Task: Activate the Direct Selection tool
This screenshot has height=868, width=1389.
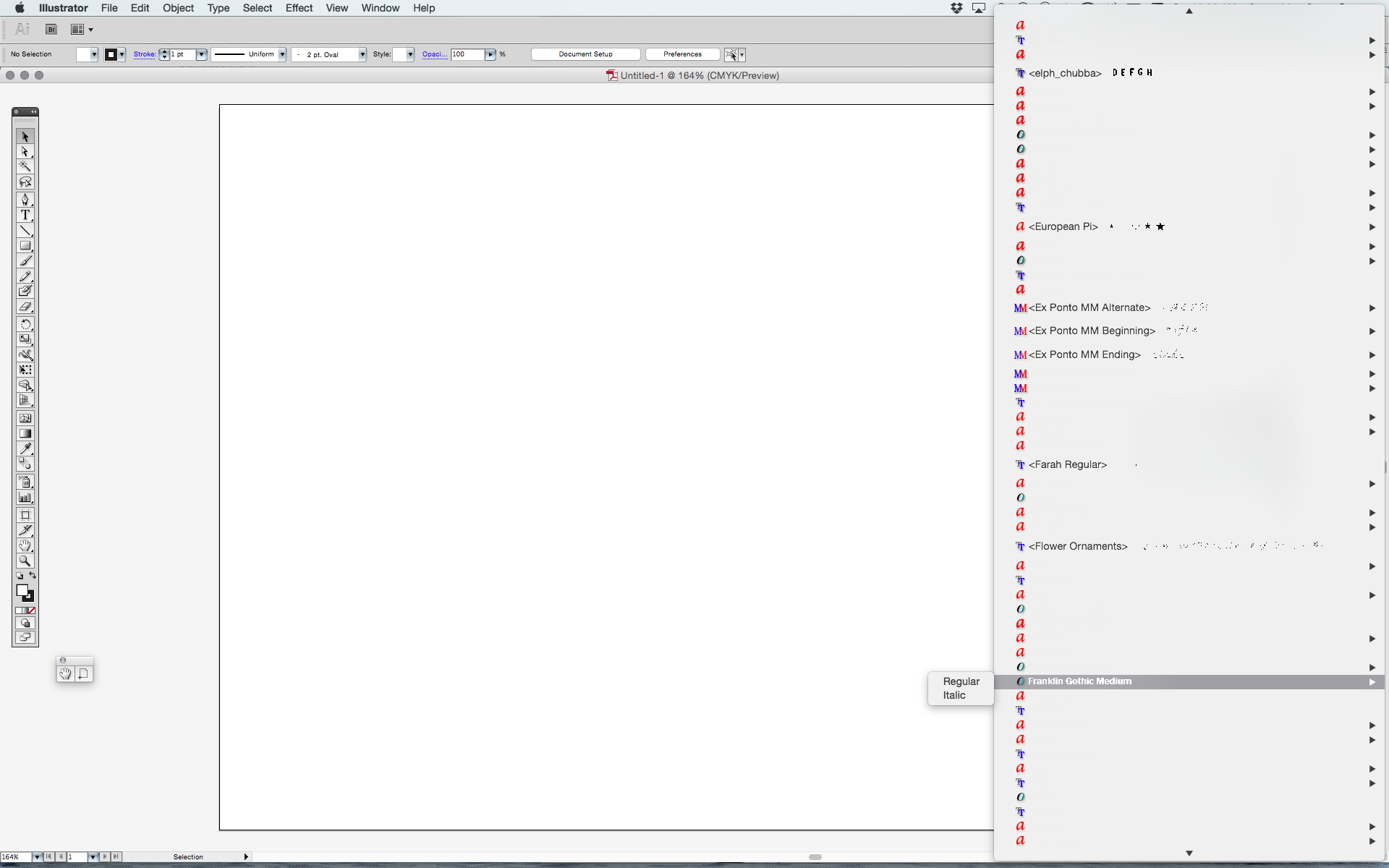Action: point(25,152)
